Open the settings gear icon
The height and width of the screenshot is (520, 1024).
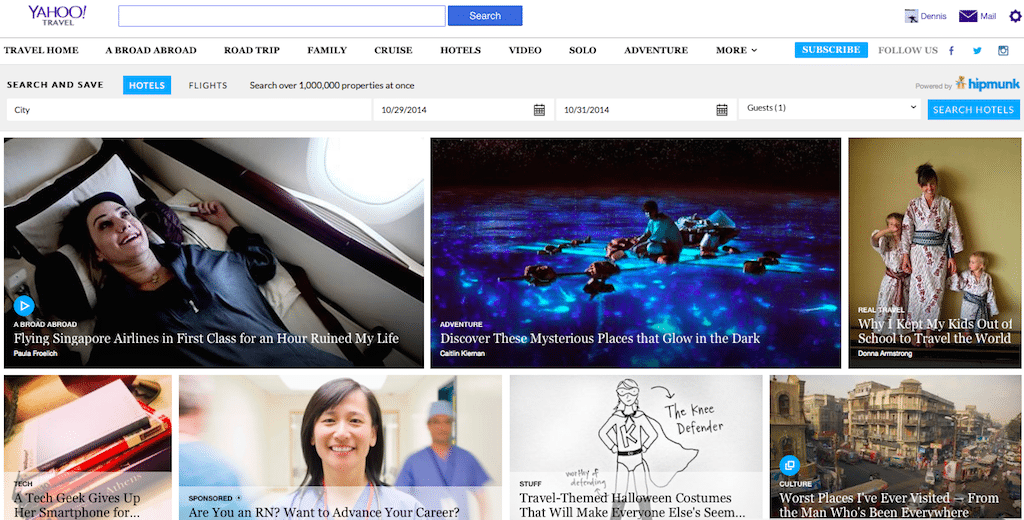coord(1015,16)
